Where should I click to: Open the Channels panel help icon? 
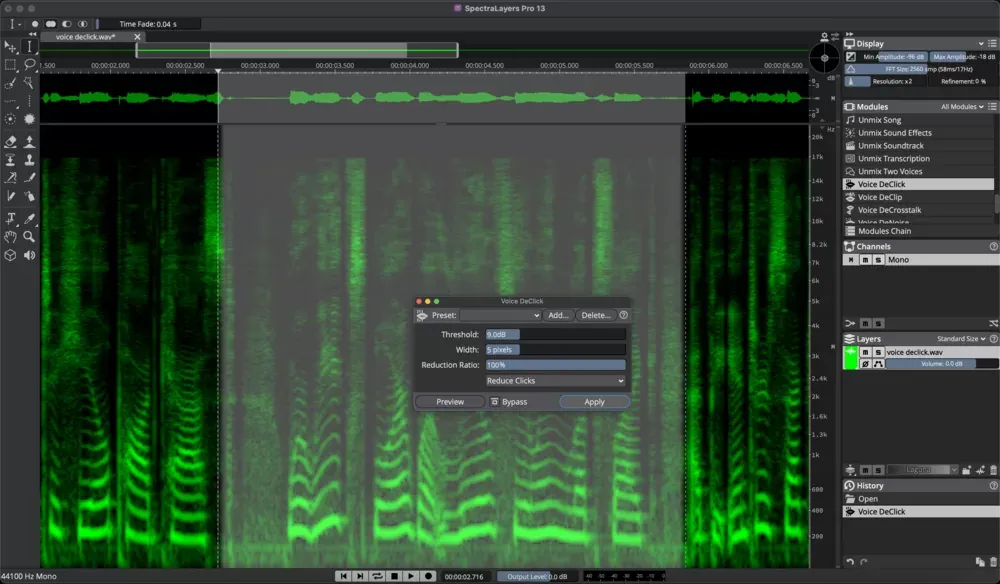click(x=993, y=247)
